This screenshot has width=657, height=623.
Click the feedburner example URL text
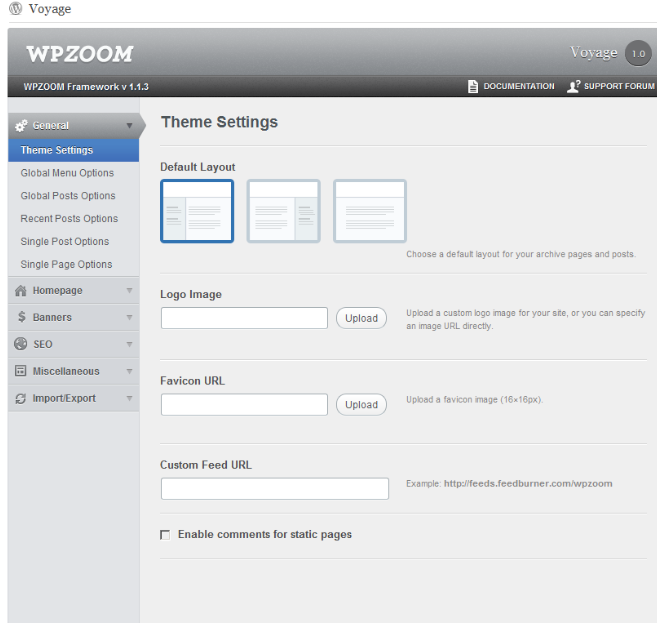pyautogui.click(x=528, y=483)
